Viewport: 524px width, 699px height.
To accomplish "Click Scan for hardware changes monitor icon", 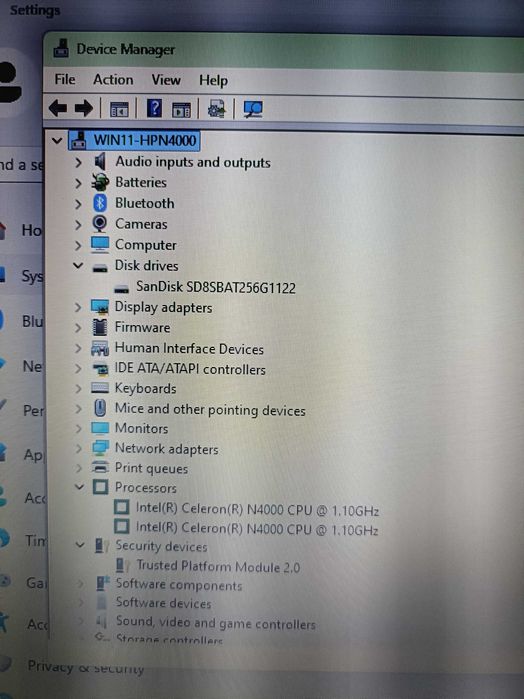I will [x=253, y=109].
